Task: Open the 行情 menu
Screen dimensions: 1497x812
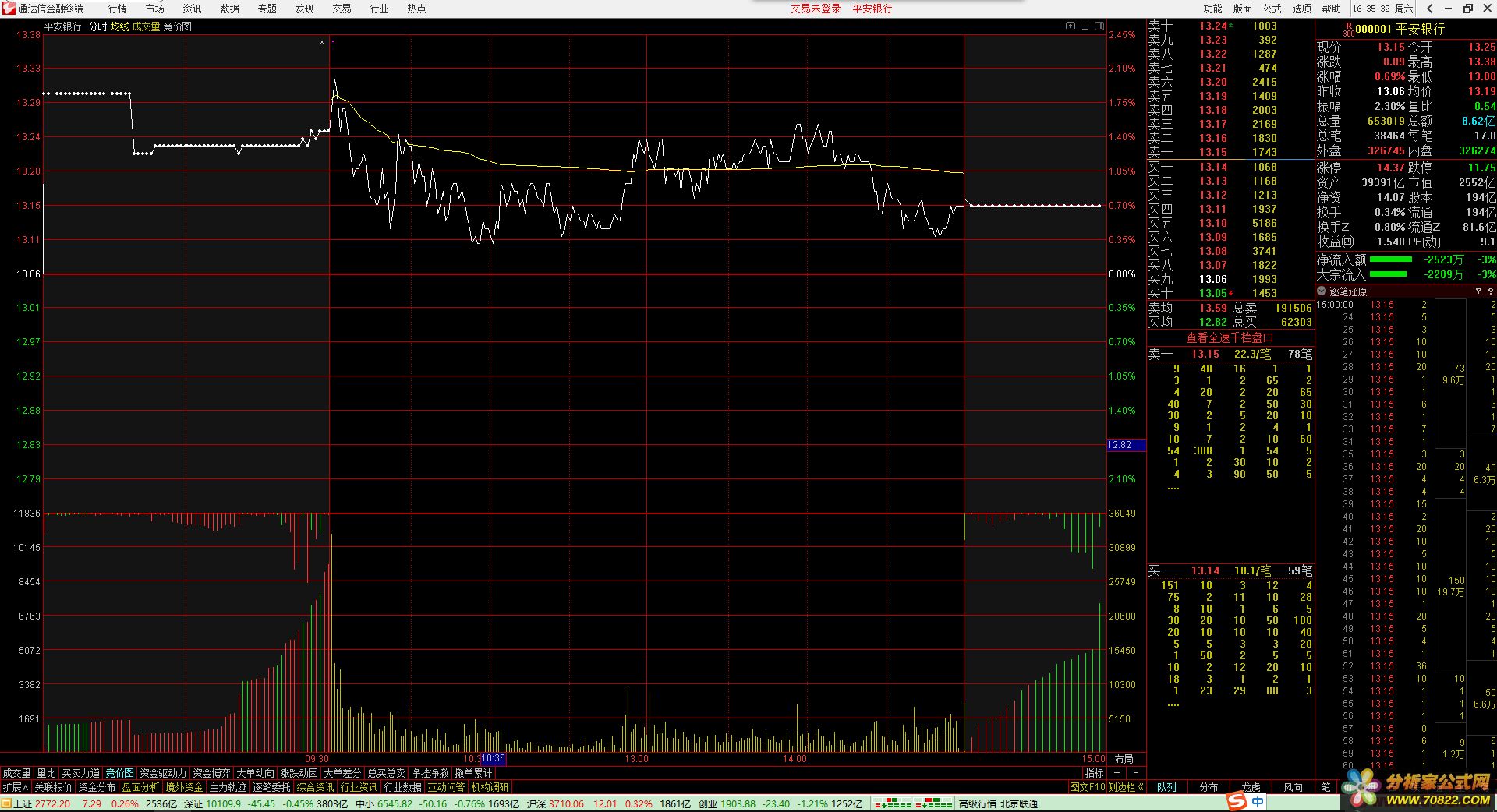Action: [117, 9]
